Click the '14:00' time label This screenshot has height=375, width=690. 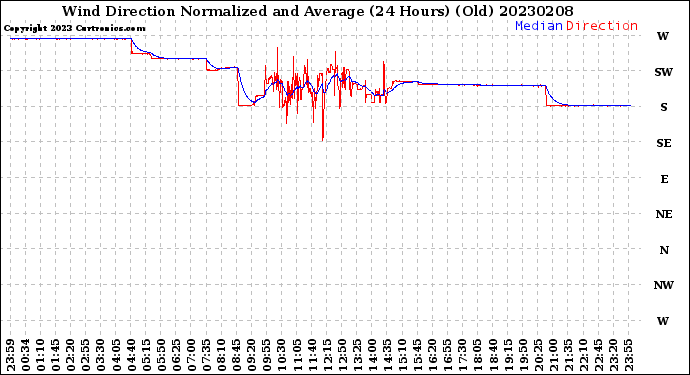pyautogui.click(x=372, y=355)
